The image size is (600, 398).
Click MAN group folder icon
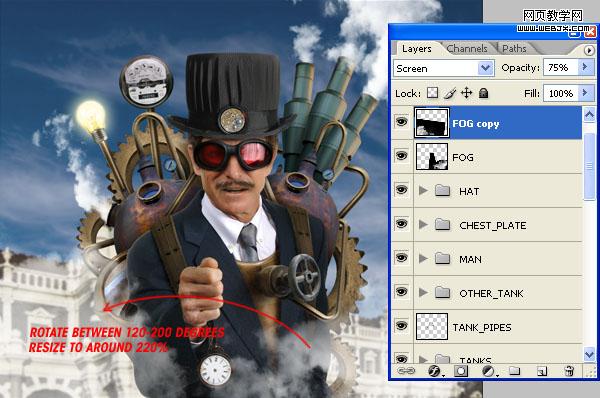tap(442, 258)
